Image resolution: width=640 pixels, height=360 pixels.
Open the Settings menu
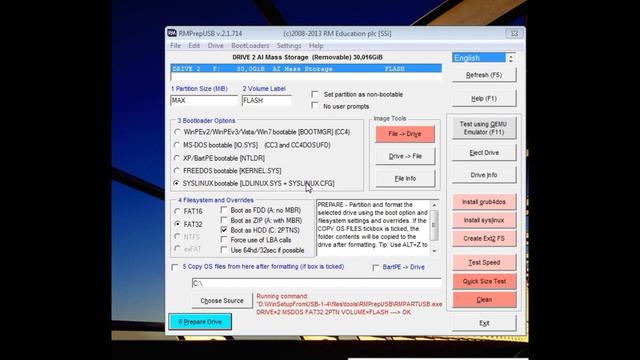tap(289, 46)
